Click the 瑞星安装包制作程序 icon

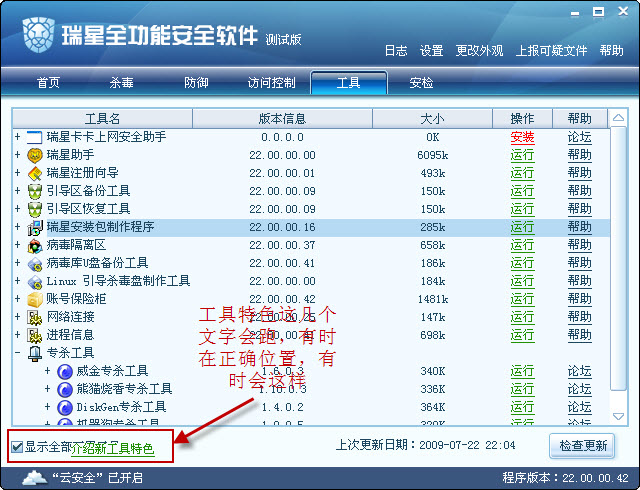point(35,227)
